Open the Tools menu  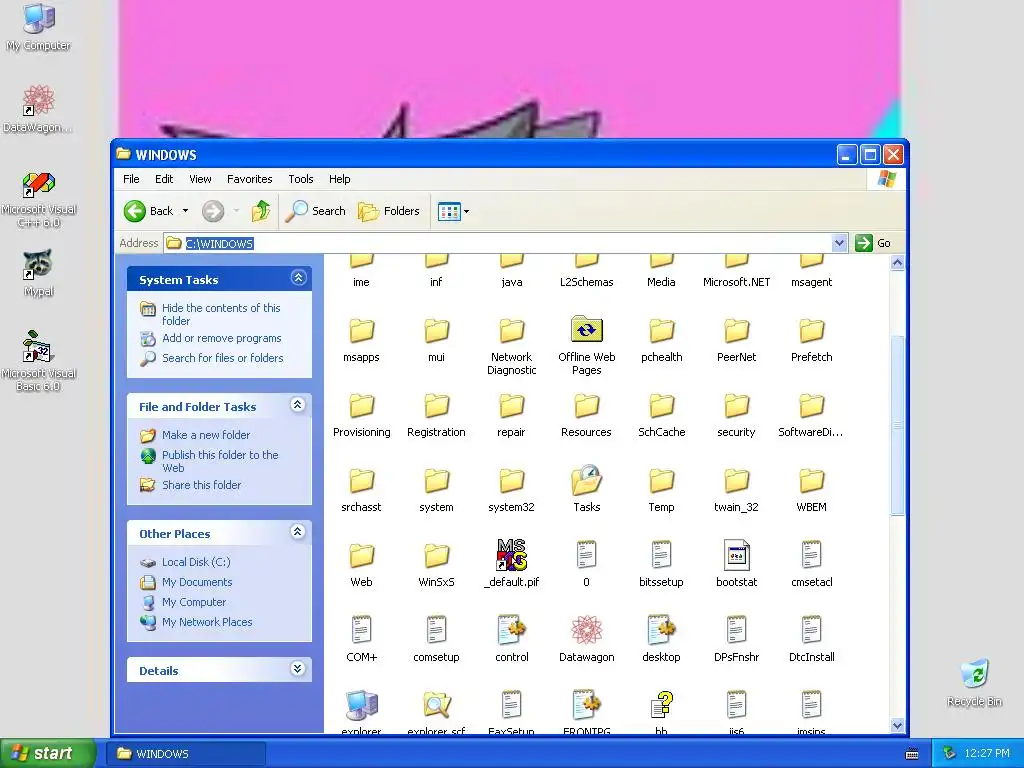click(x=300, y=179)
